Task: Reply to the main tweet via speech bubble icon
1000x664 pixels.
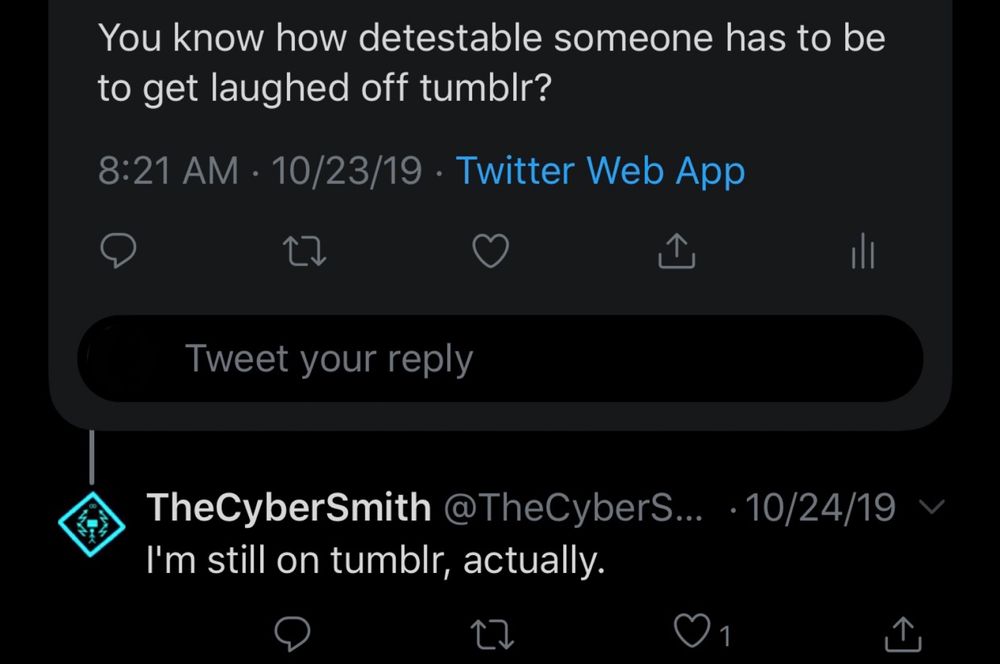Action: click(118, 253)
